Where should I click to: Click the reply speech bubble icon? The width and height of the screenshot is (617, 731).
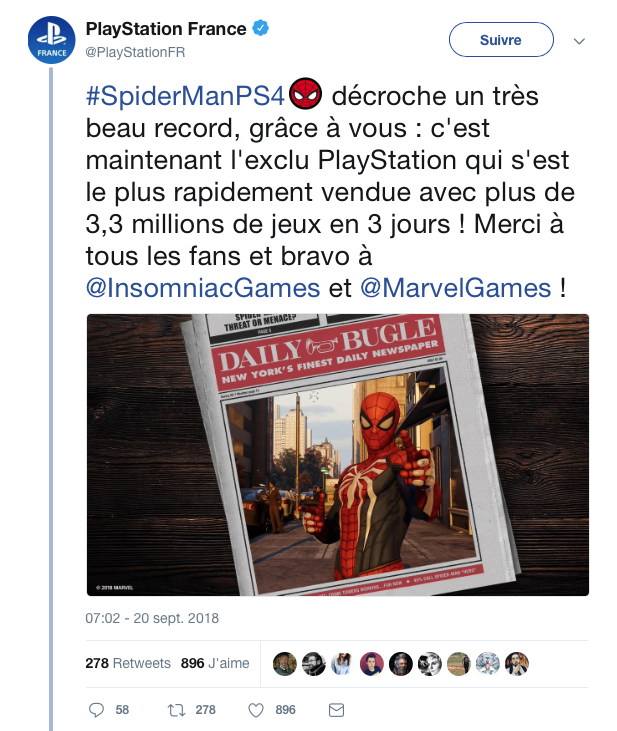point(96,710)
